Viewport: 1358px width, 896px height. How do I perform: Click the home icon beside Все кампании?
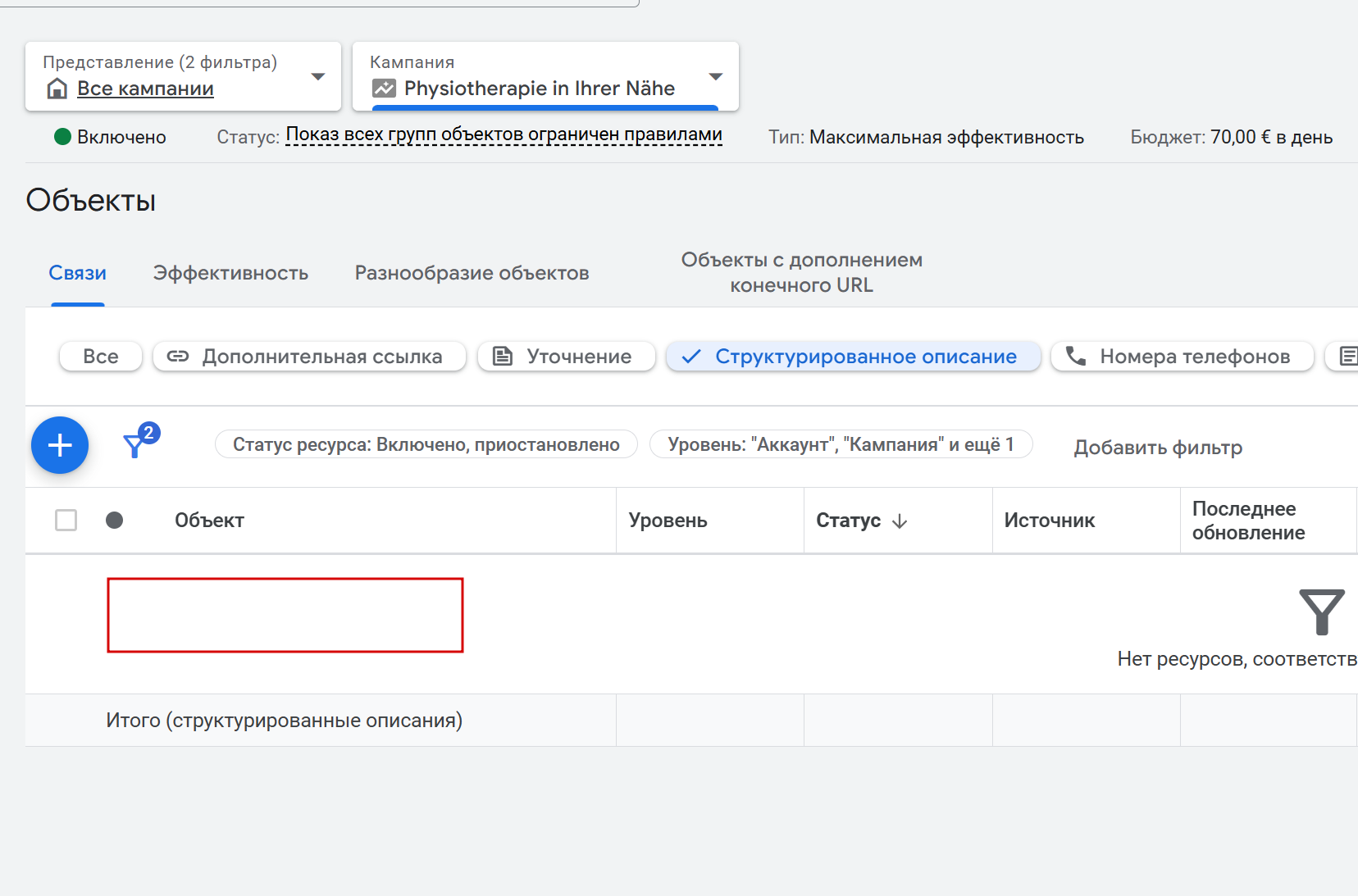click(x=57, y=89)
